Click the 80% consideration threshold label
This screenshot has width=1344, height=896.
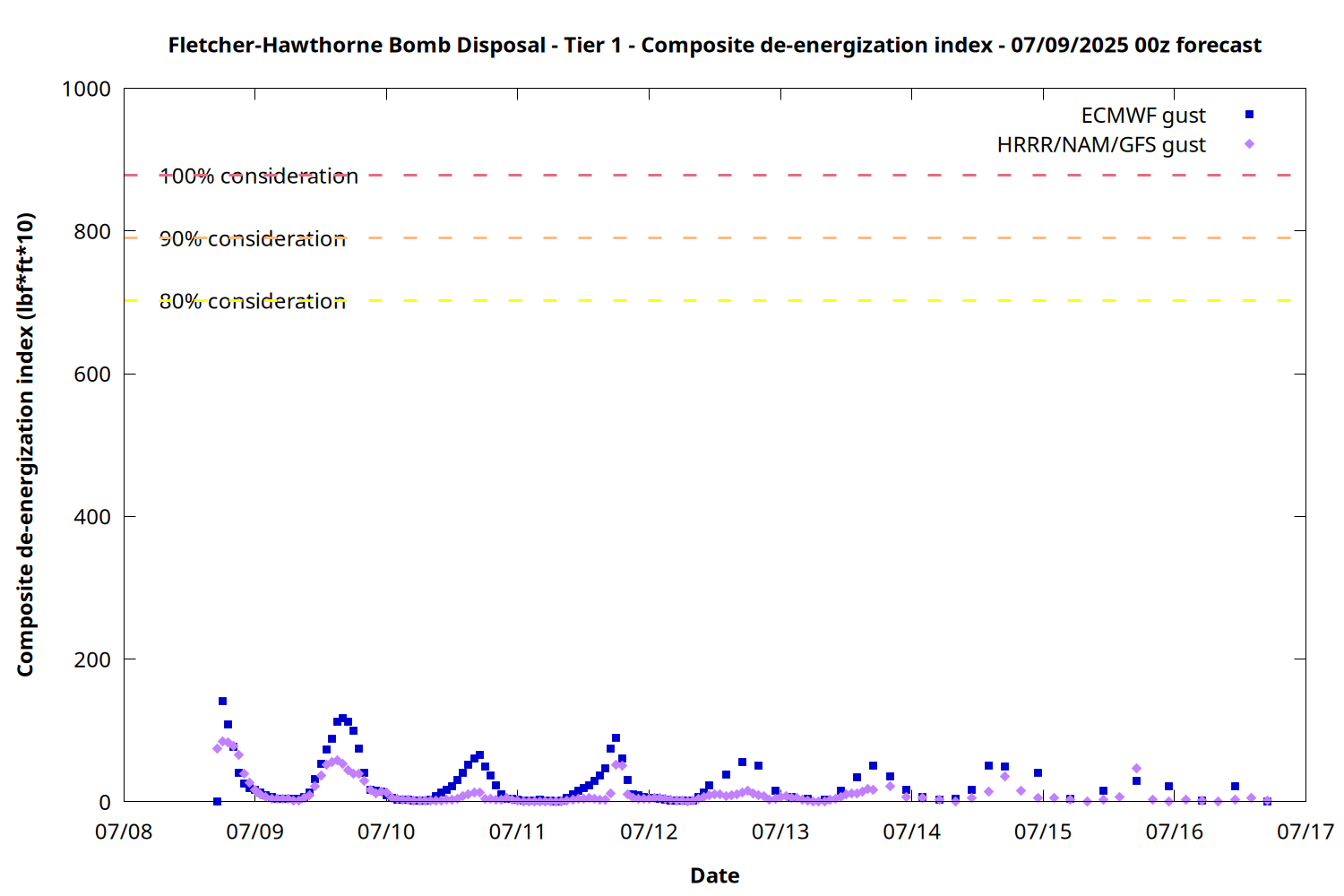[x=253, y=302]
